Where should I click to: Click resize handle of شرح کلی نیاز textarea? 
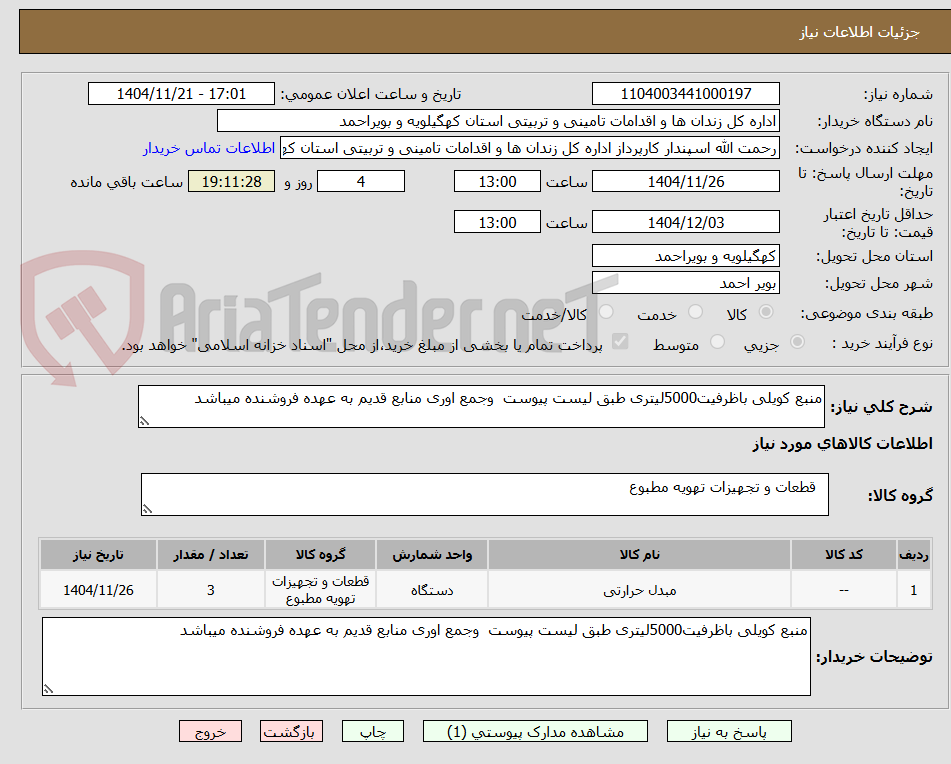tap(144, 421)
